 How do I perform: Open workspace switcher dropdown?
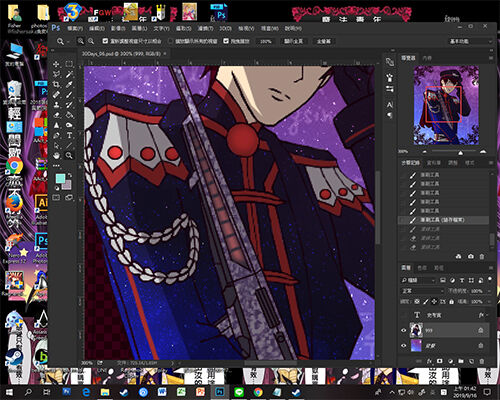click(470, 41)
